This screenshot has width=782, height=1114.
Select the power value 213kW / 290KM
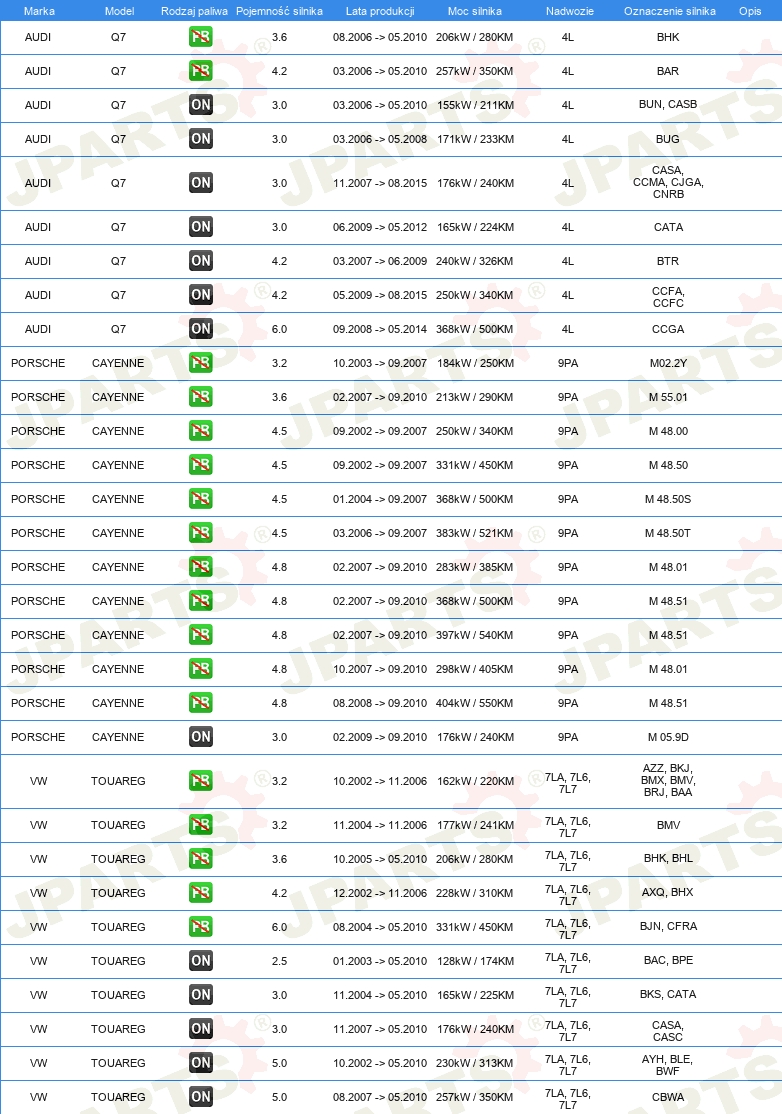474,397
